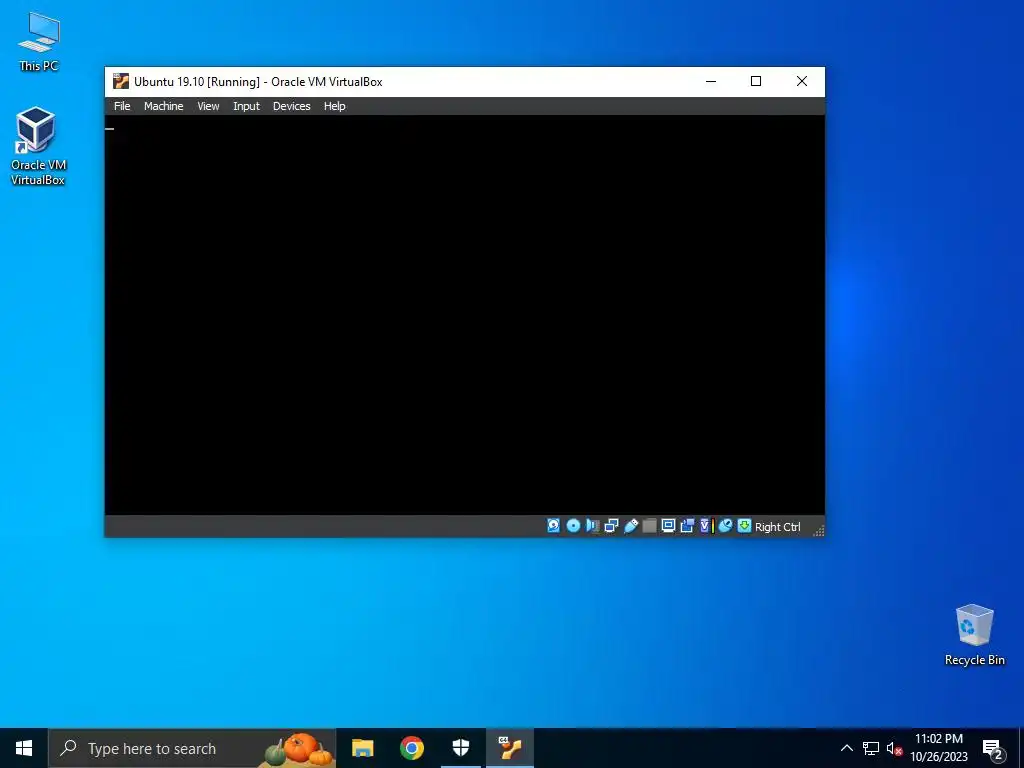Select the Recycle Bin desktop icon
Image resolution: width=1024 pixels, height=768 pixels.
pos(974,635)
